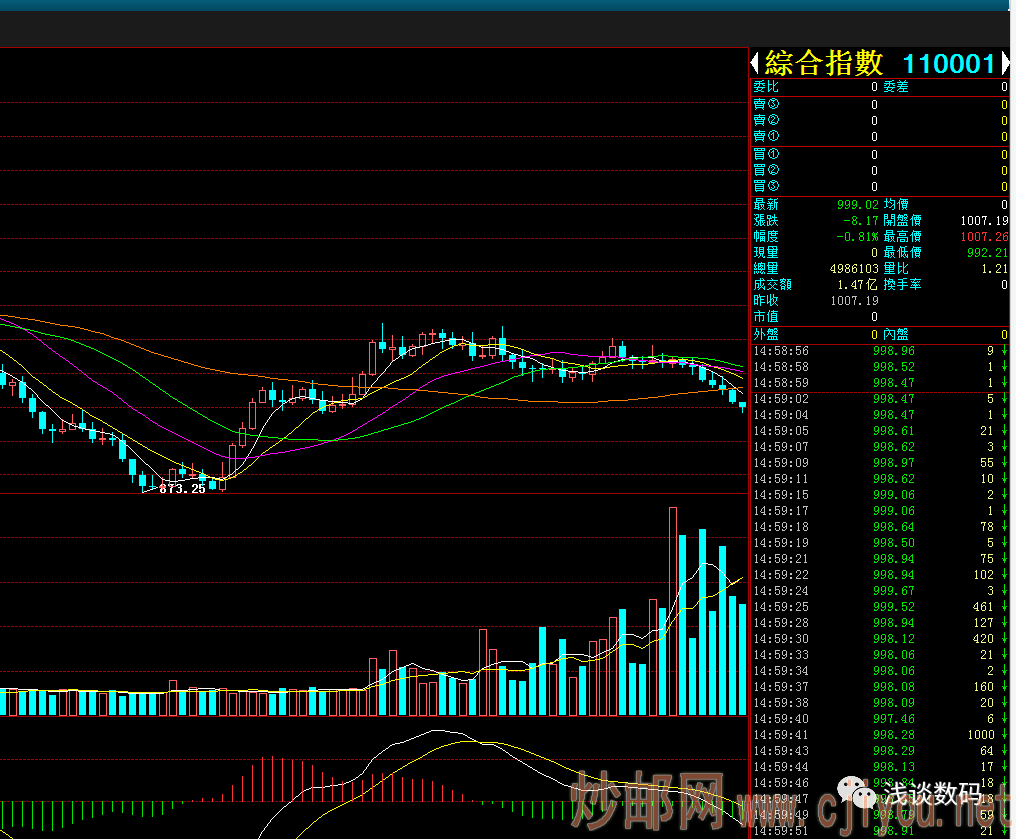1016x839 pixels.
Task: Click the 總量 value 4986103
Action: (x=853, y=269)
